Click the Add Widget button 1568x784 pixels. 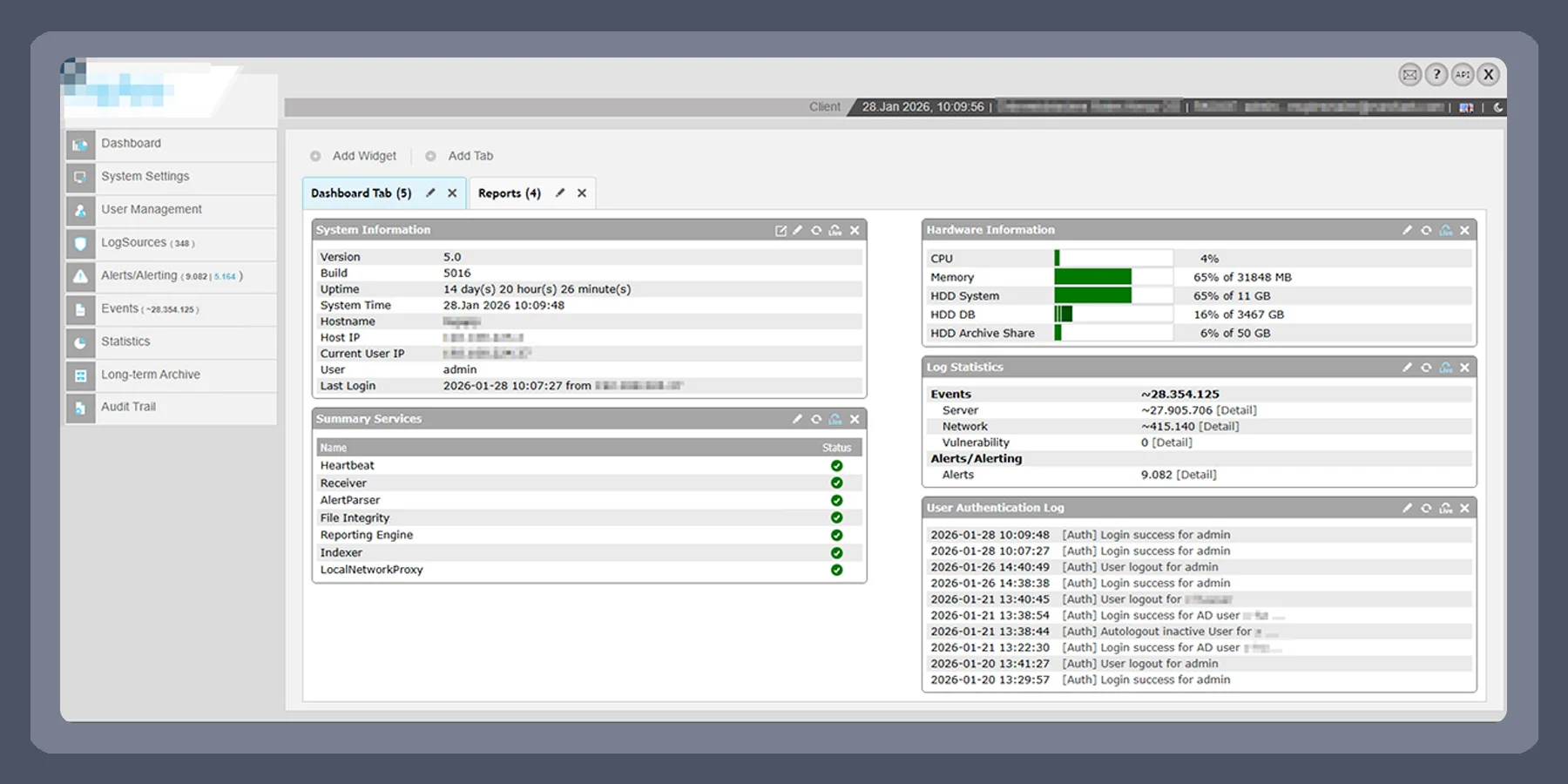(363, 156)
